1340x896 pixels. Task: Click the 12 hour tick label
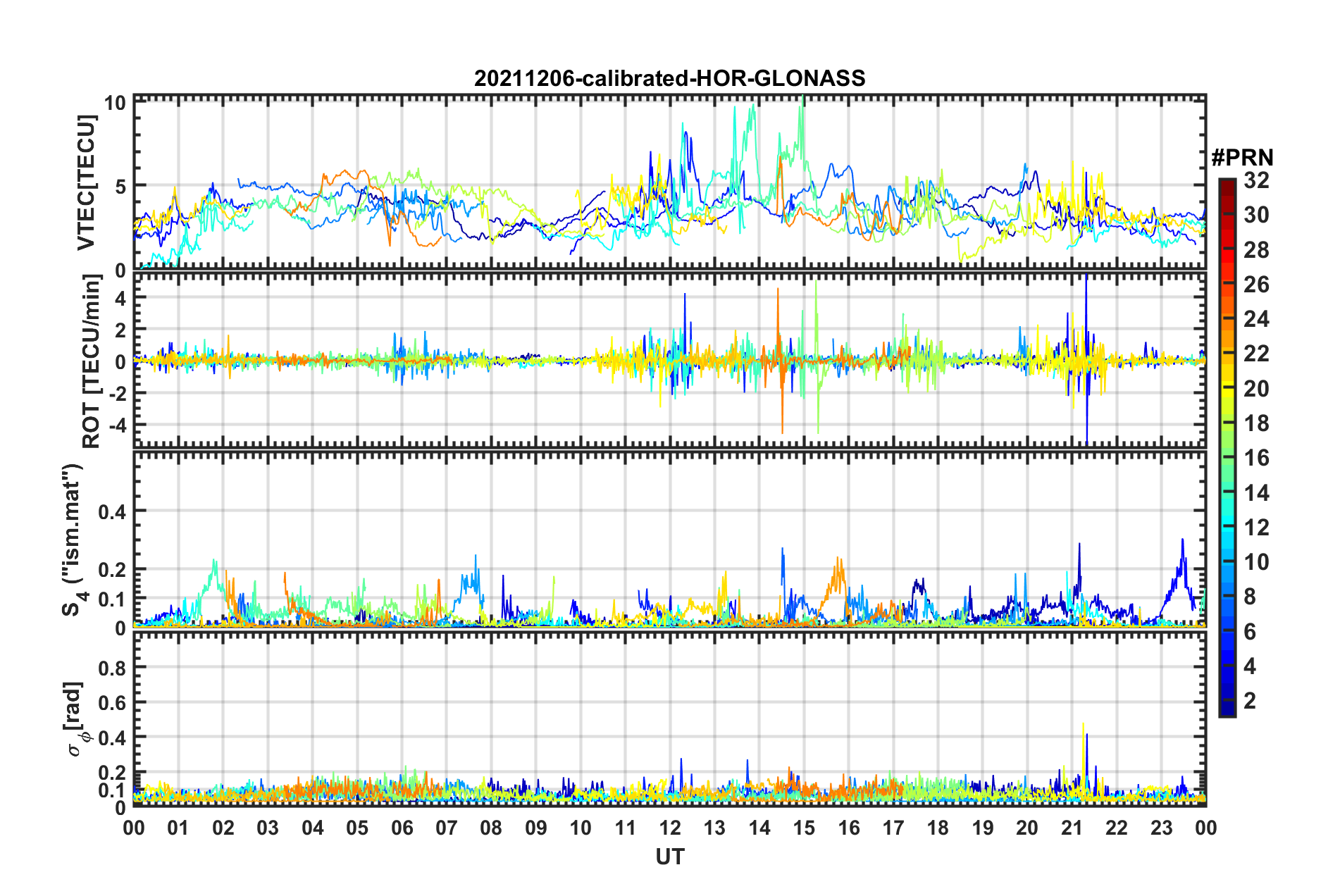pyautogui.click(x=670, y=828)
